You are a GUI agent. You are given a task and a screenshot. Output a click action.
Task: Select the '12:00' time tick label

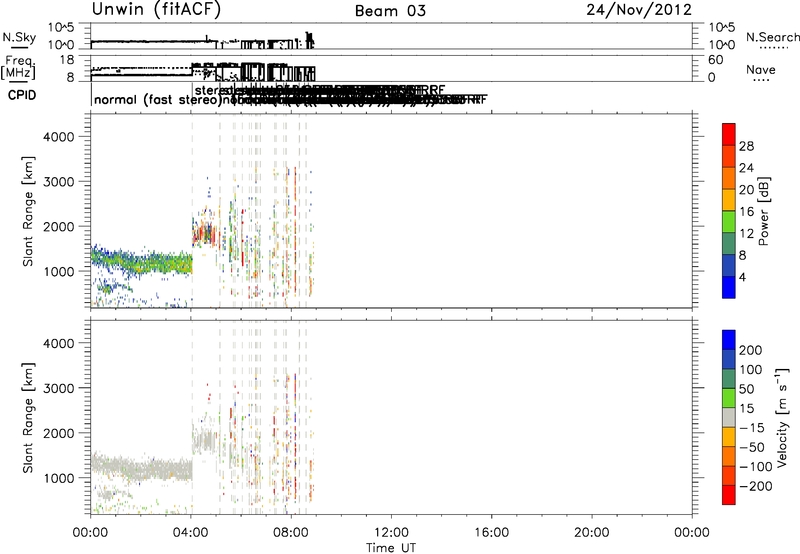point(391,533)
